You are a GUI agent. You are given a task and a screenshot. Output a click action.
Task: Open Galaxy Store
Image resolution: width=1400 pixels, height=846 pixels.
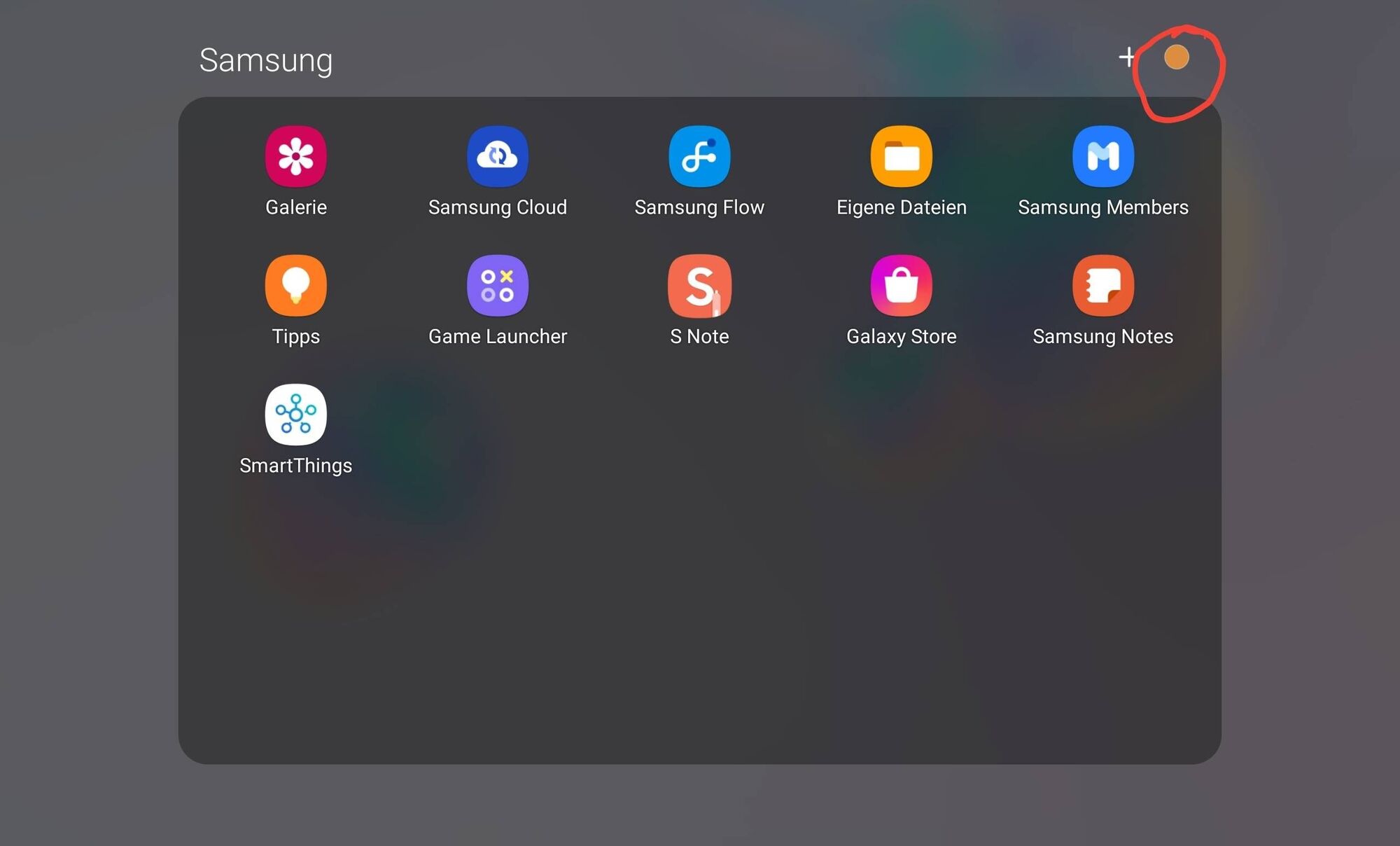(902, 286)
